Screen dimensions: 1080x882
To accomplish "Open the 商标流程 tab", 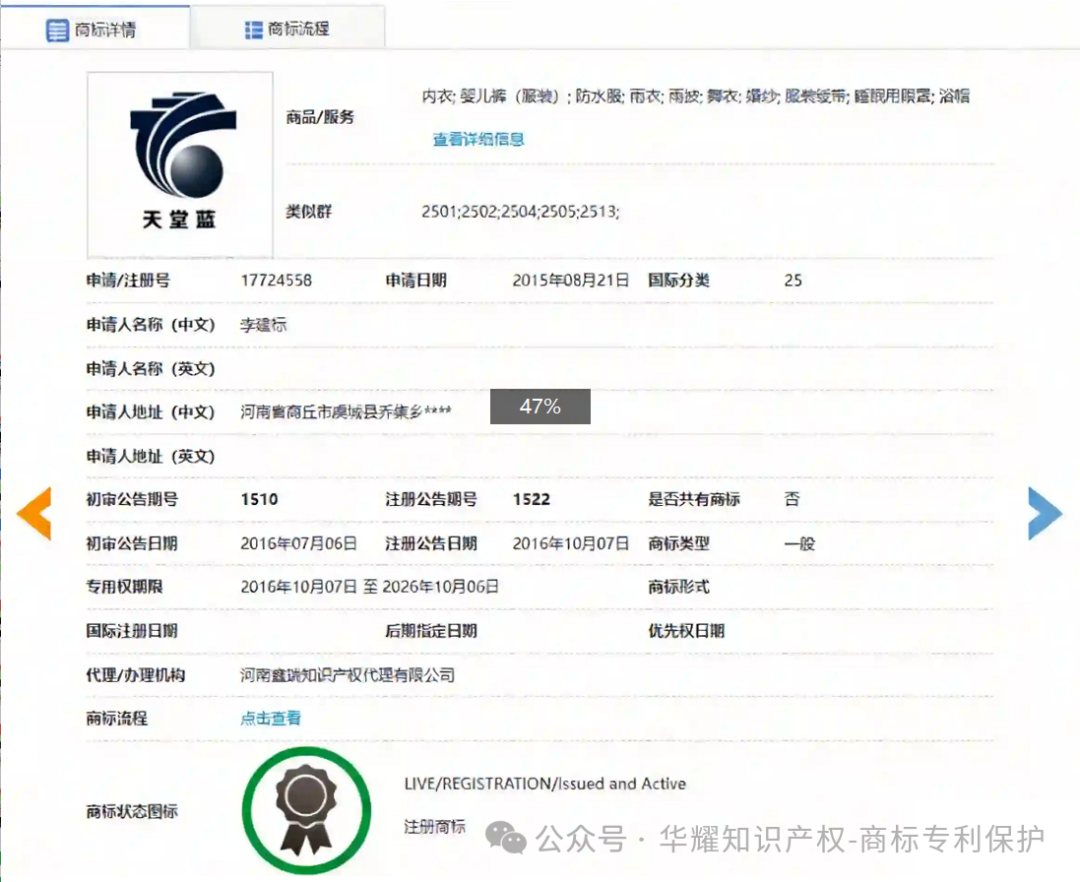I will pos(287,29).
